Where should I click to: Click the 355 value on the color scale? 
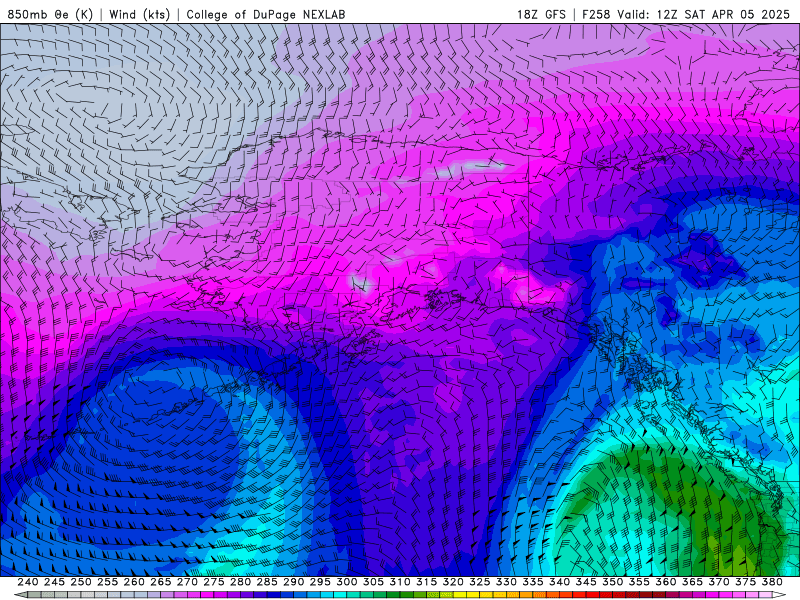pos(639,582)
